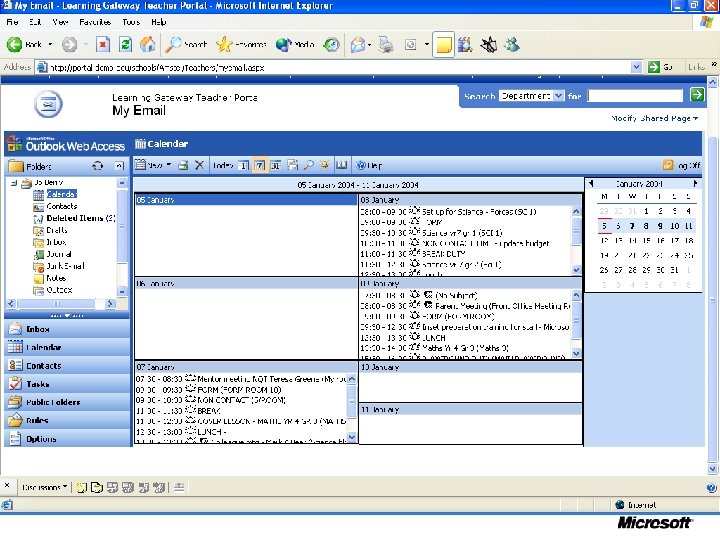Click the search text input field
The image size is (720, 540).
point(635,96)
